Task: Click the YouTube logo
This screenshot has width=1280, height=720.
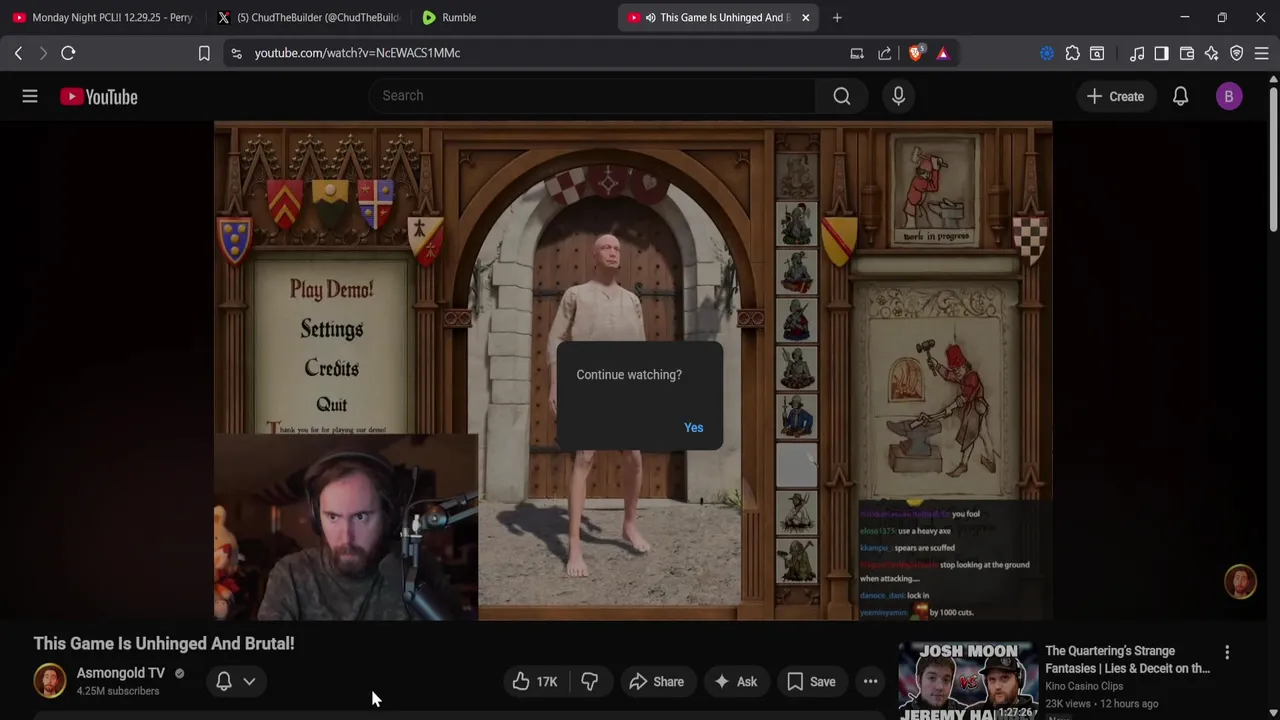Action: click(x=98, y=97)
